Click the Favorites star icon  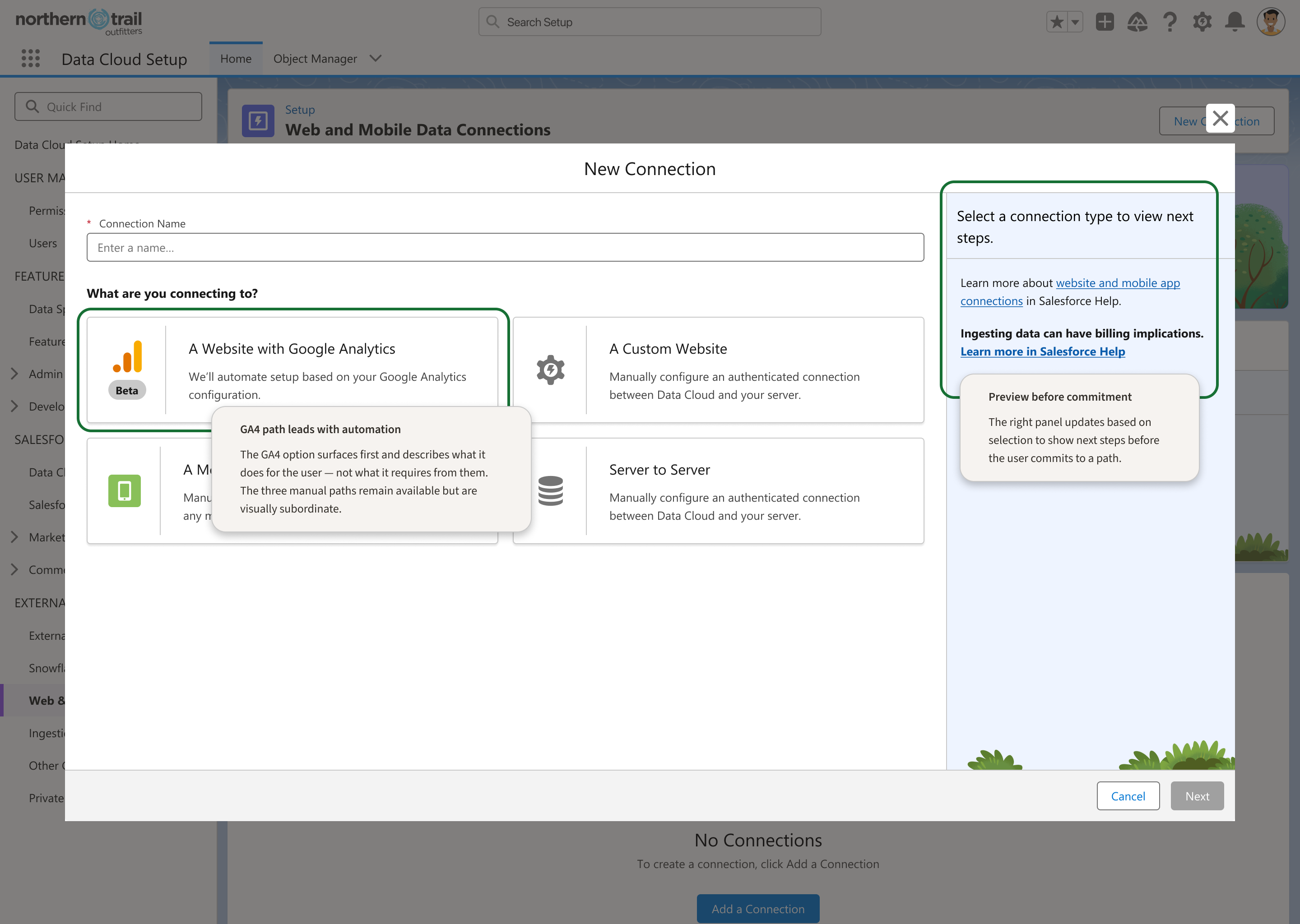pyautogui.click(x=1057, y=22)
